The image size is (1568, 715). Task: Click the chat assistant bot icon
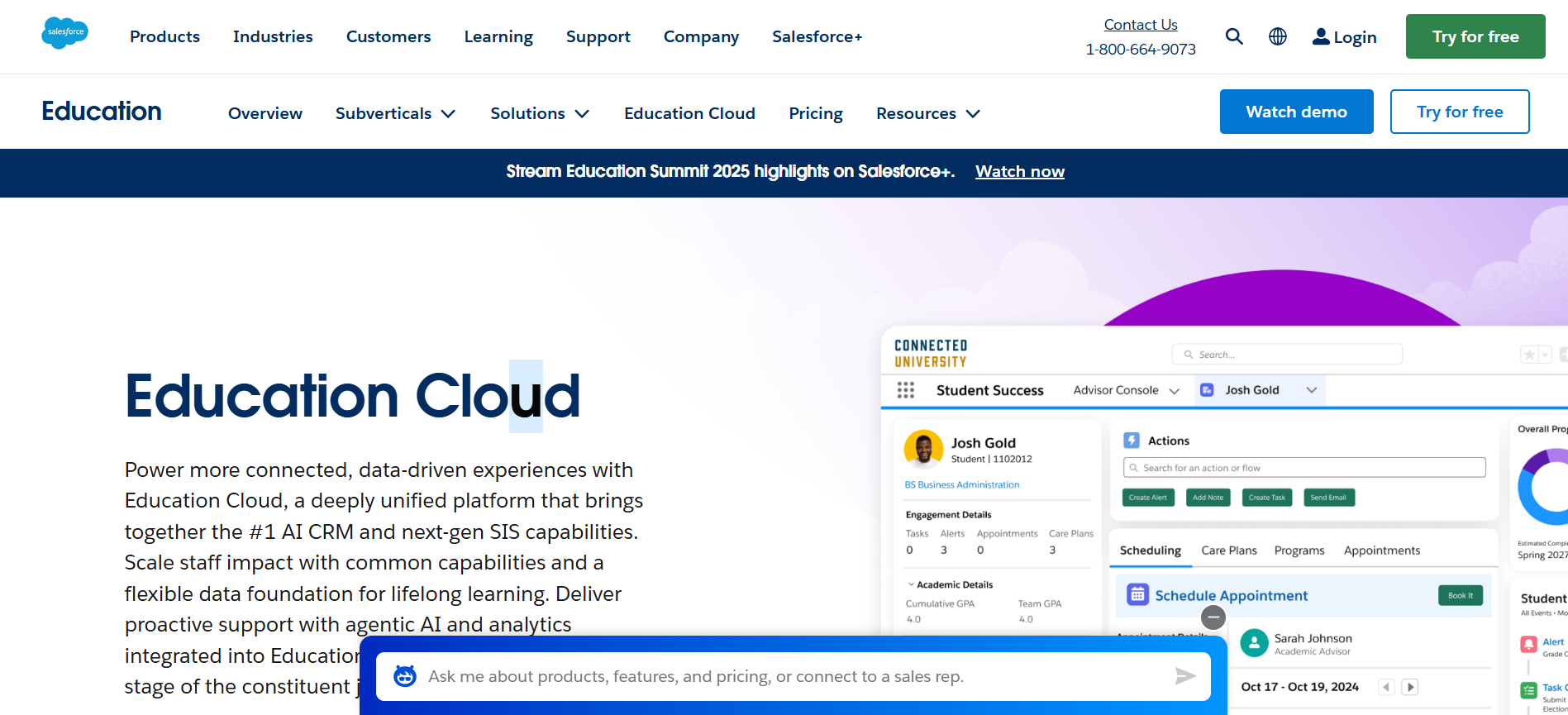pyautogui.click(x=404, y=676)
